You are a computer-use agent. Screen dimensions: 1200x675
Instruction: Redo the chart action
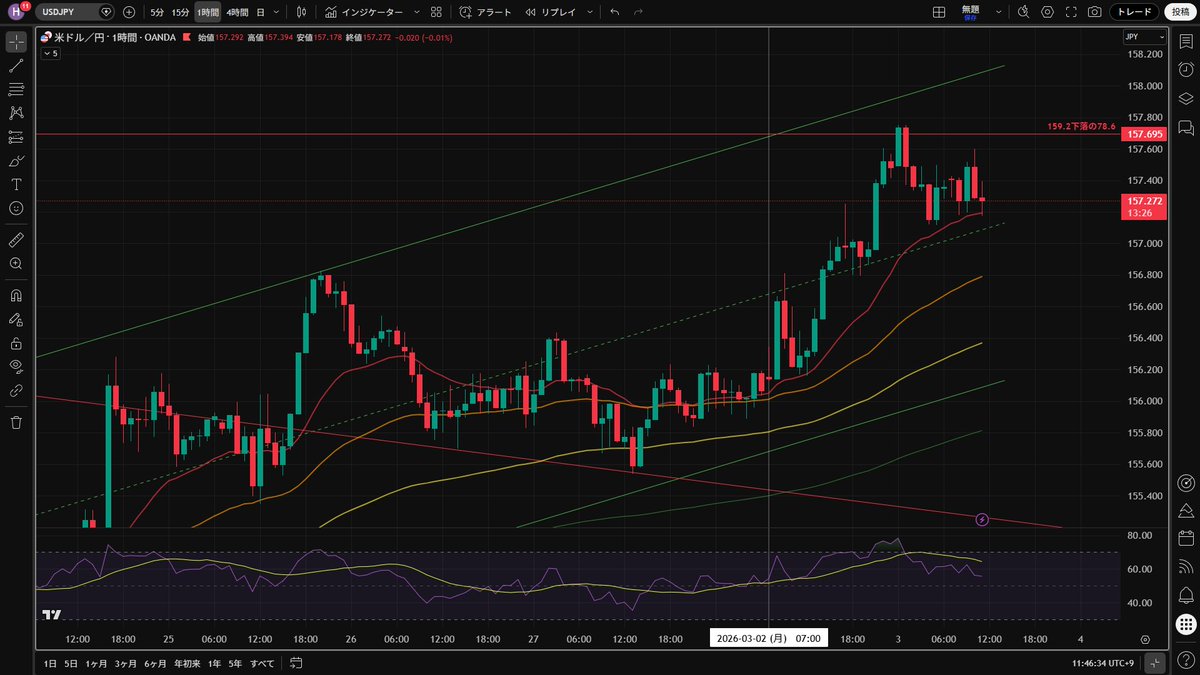(x=639, y=12)
